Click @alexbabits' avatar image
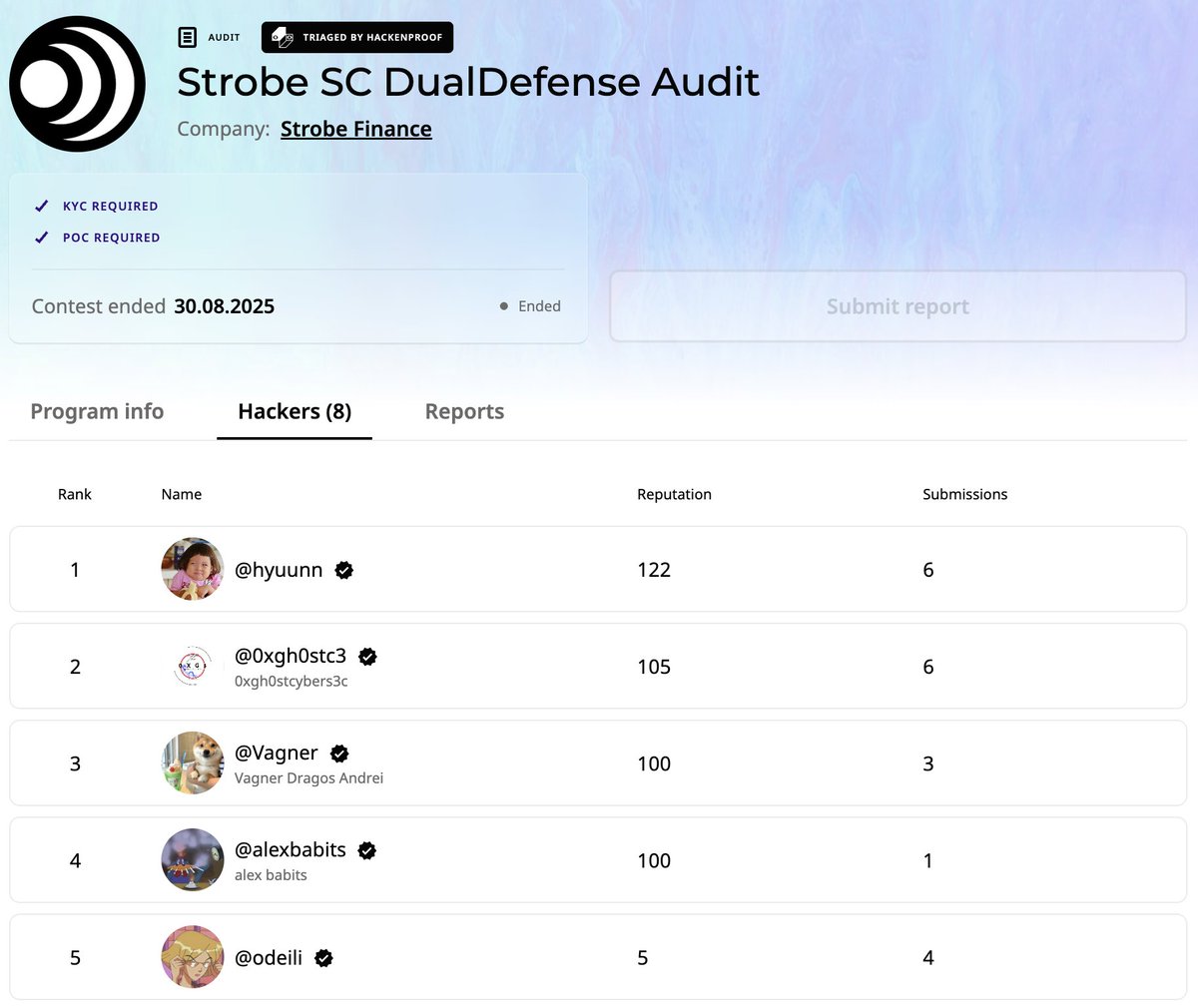1198x1008 pixels. coord(193,859)
